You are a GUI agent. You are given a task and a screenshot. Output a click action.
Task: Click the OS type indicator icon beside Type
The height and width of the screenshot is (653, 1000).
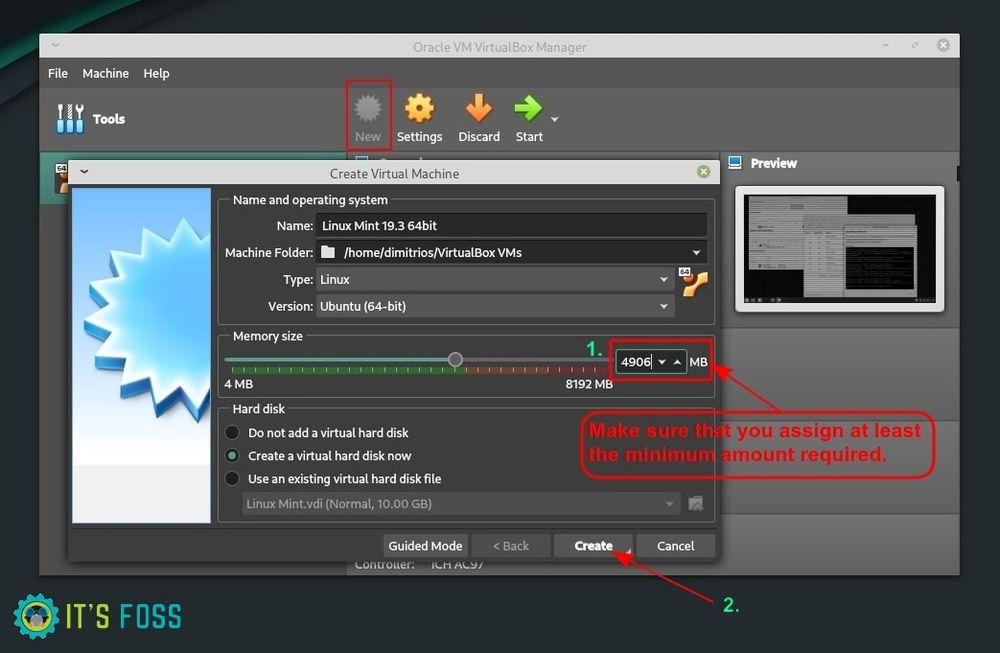pyautogui.click(x=695, y=283)
